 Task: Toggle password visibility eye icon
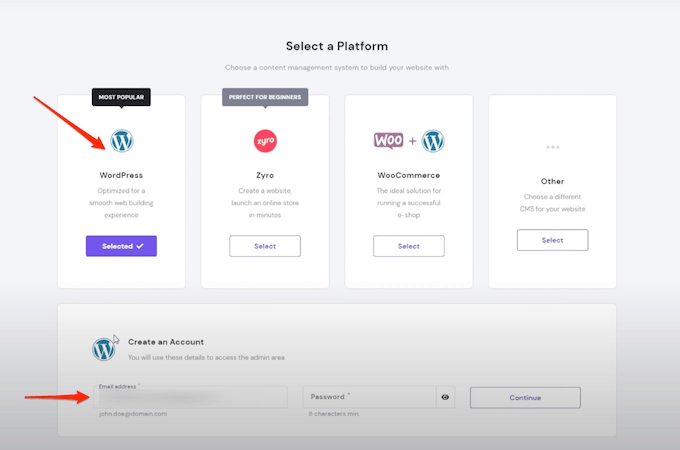pos(445,397)
